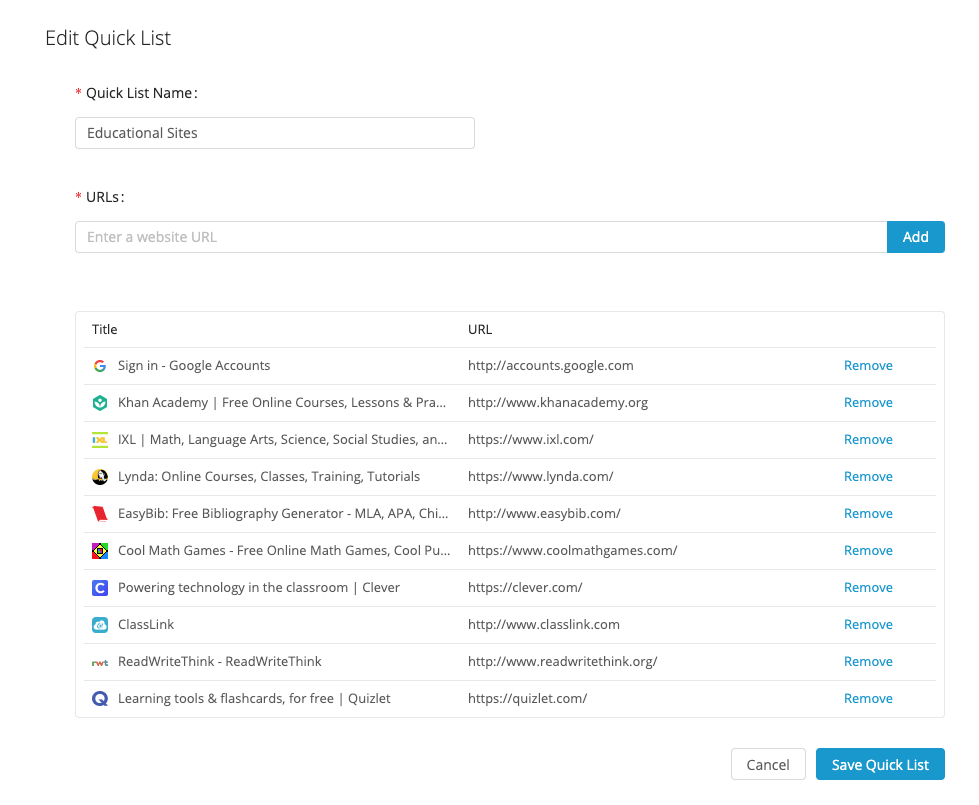Click the IXL favicon
979x805 pixels.
pos(100,440)
